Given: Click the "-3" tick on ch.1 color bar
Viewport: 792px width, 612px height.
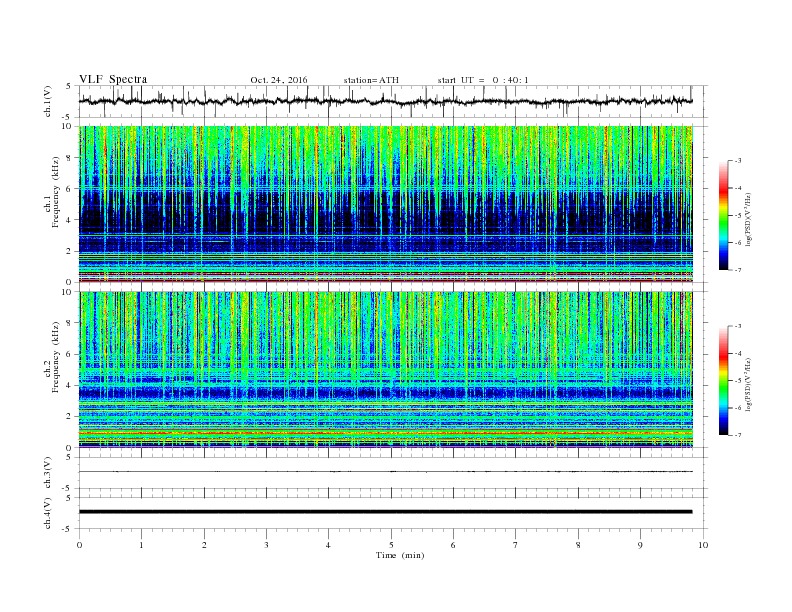Looking at the screenshot, I should coord(737,161).
